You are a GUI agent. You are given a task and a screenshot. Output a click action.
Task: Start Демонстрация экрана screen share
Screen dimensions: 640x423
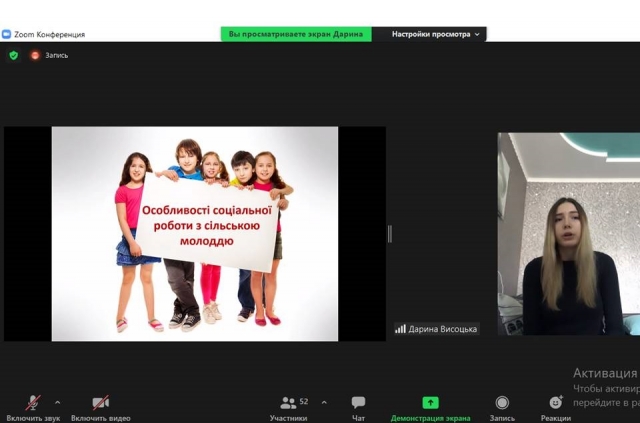(430, 408)
